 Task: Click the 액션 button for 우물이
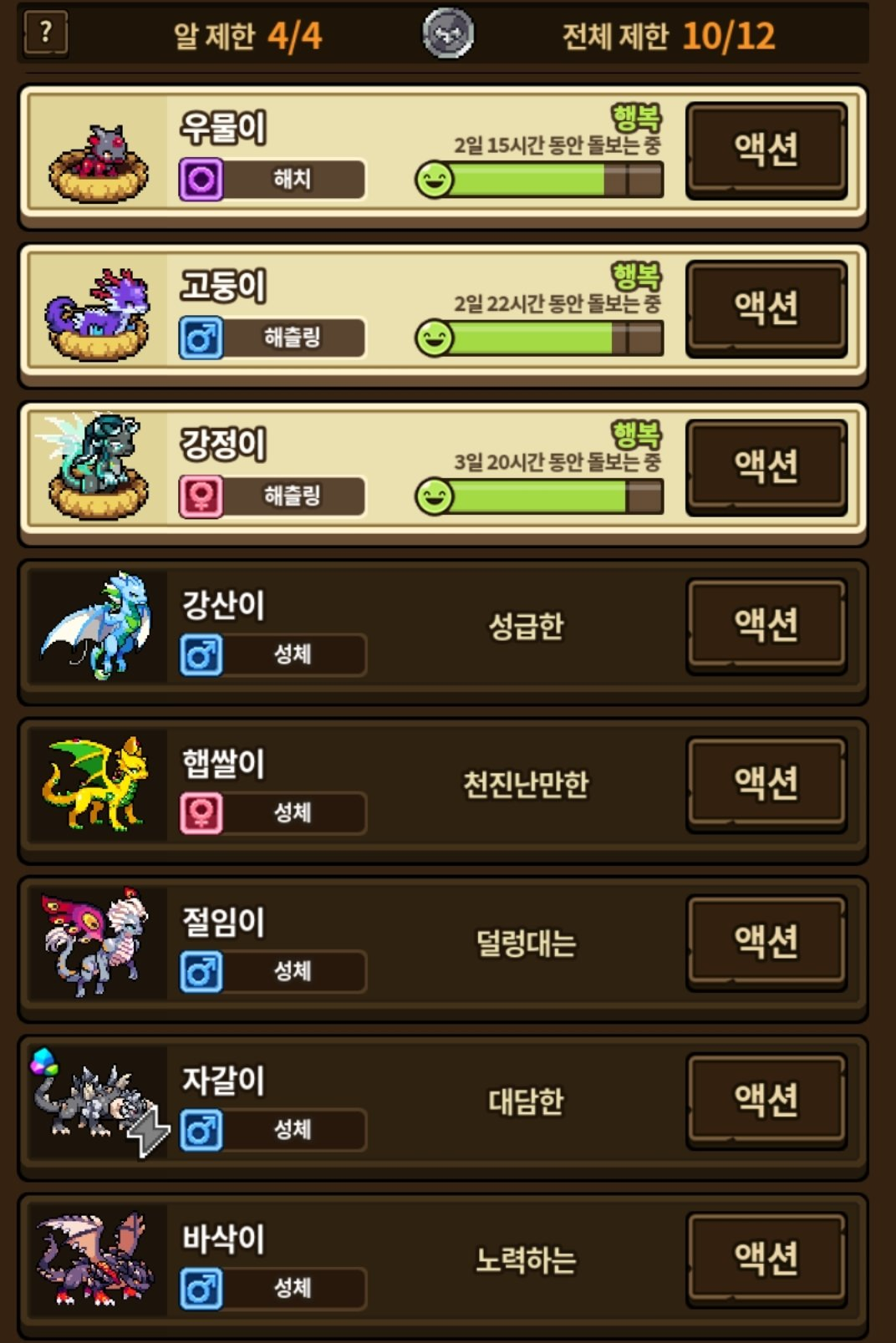coord(766,150)
